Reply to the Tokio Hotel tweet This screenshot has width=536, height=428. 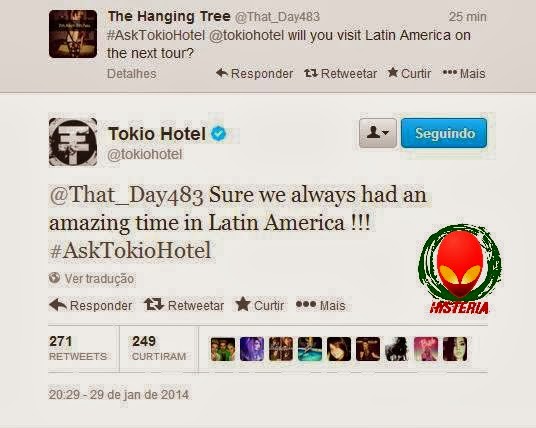(91, 305)
